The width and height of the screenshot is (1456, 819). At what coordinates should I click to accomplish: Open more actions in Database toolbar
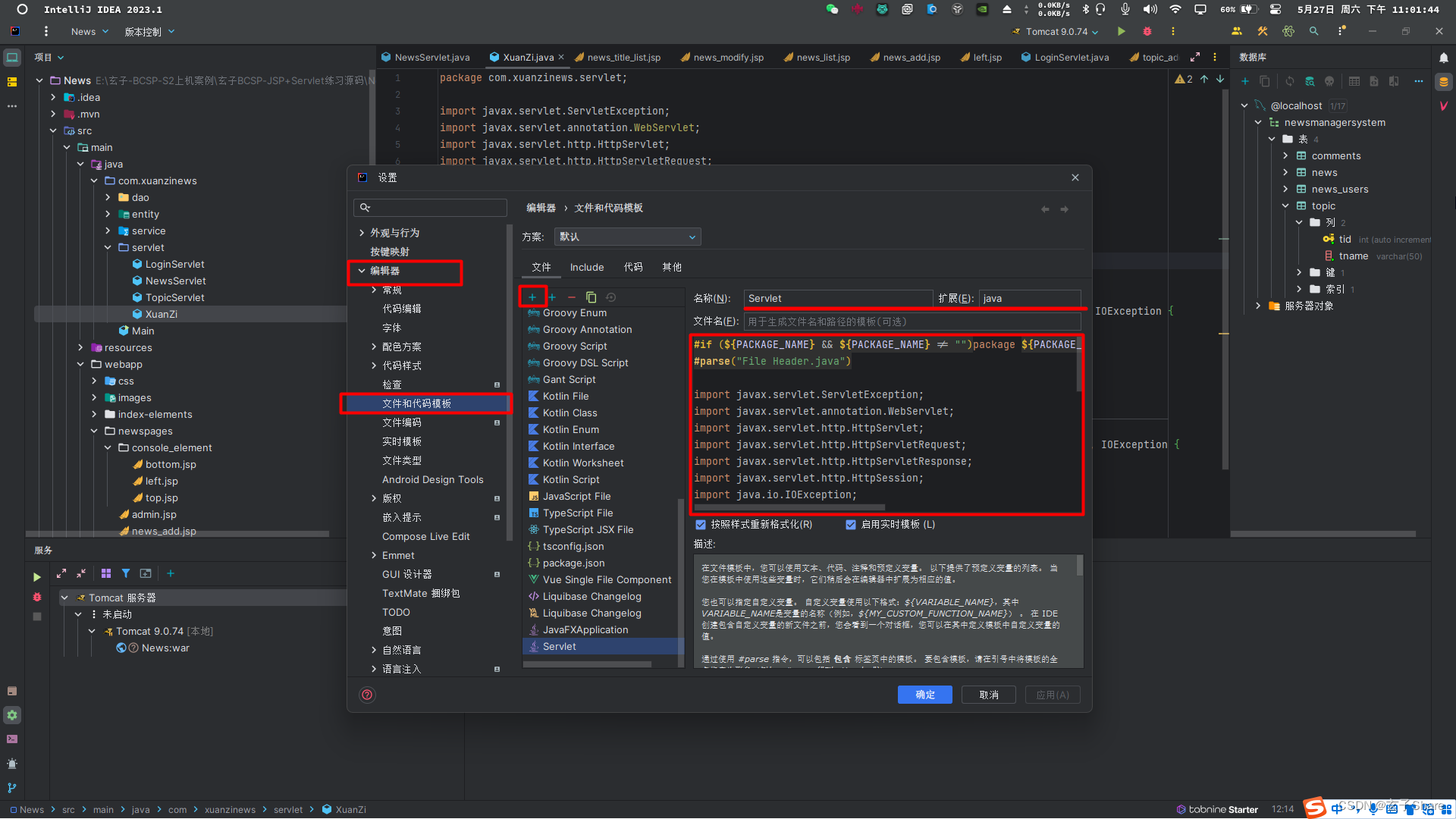tap(1419, 81)
